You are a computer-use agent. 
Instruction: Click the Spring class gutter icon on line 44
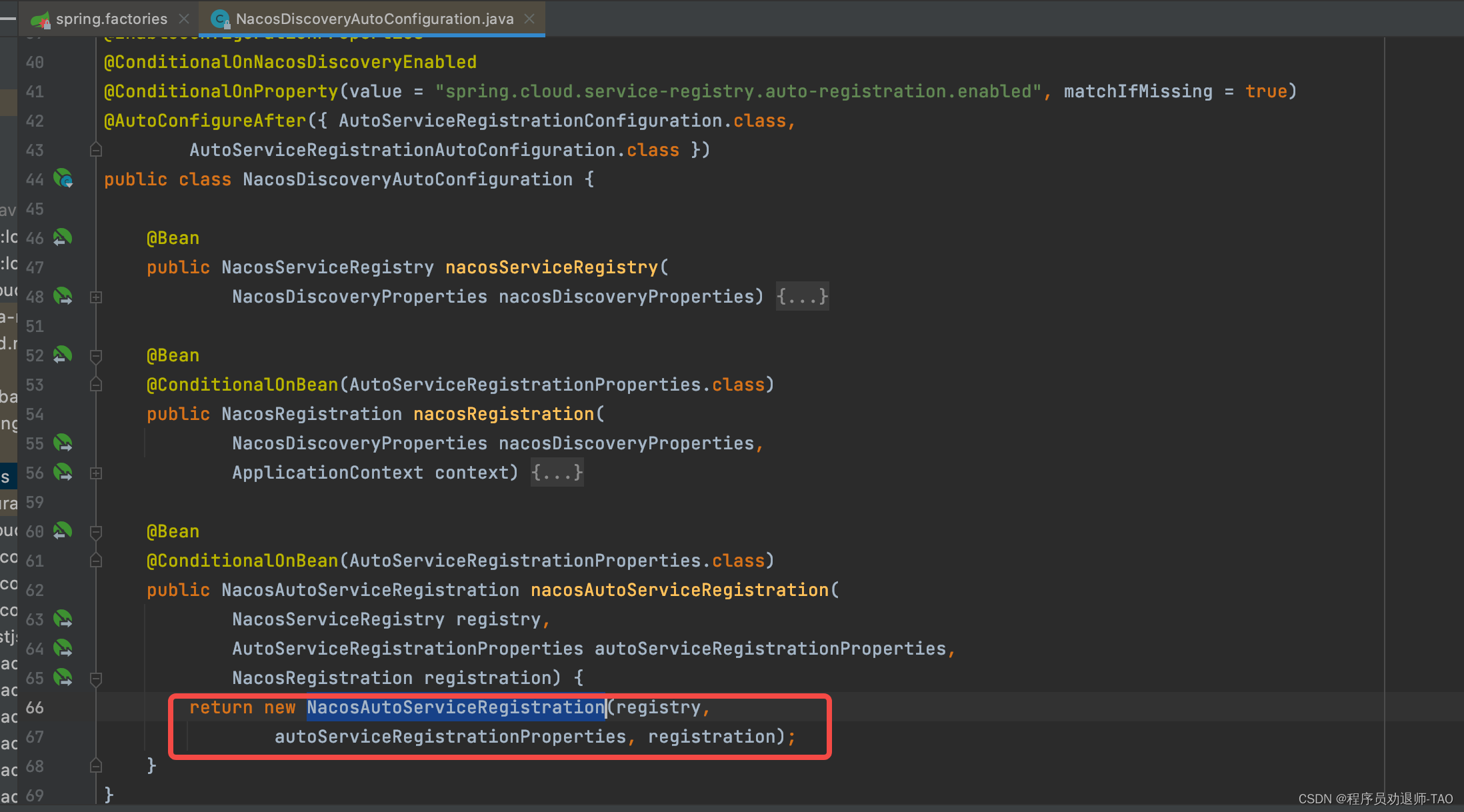63,179
